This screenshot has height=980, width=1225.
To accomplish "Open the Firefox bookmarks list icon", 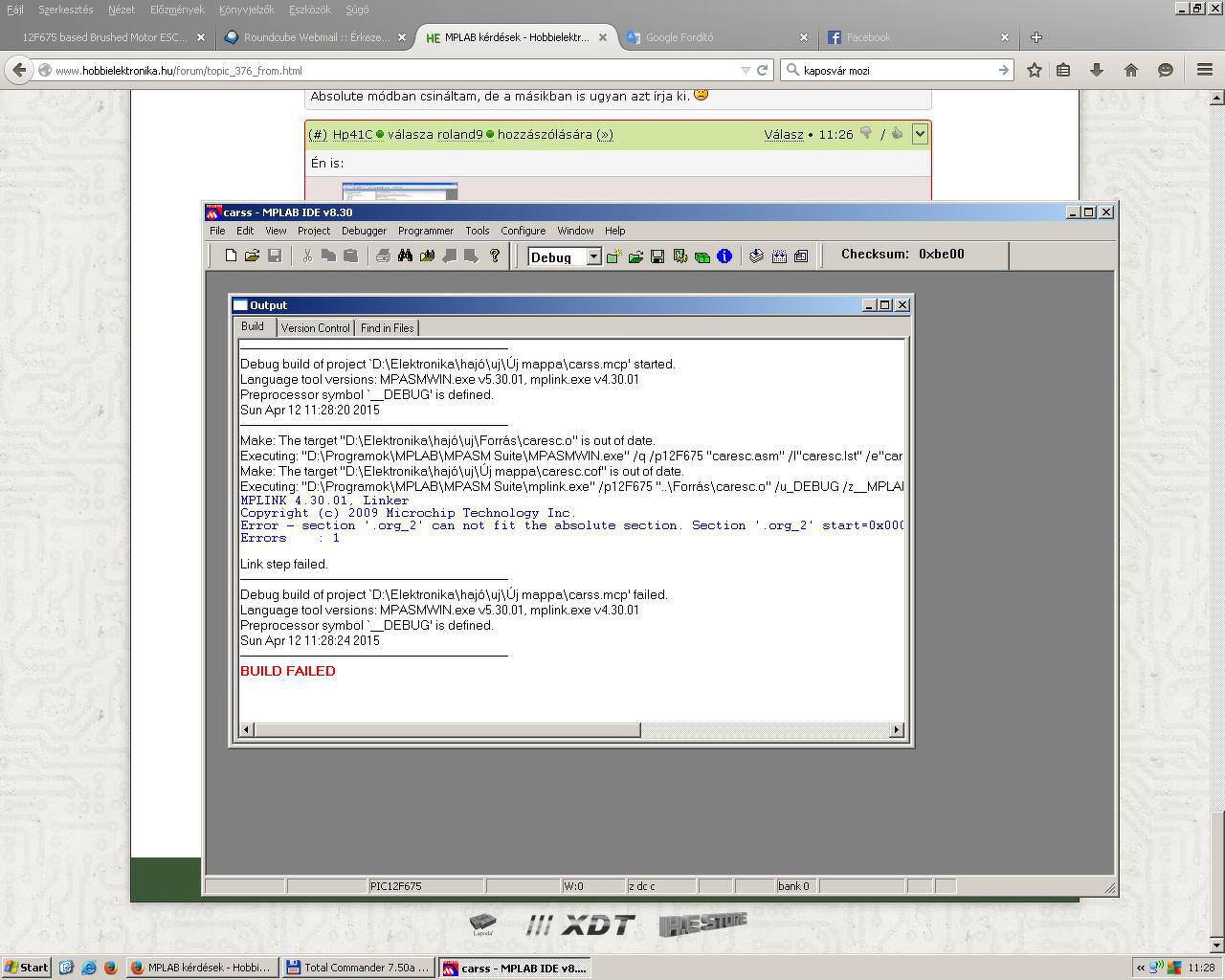I will (x=1063, y=70).
